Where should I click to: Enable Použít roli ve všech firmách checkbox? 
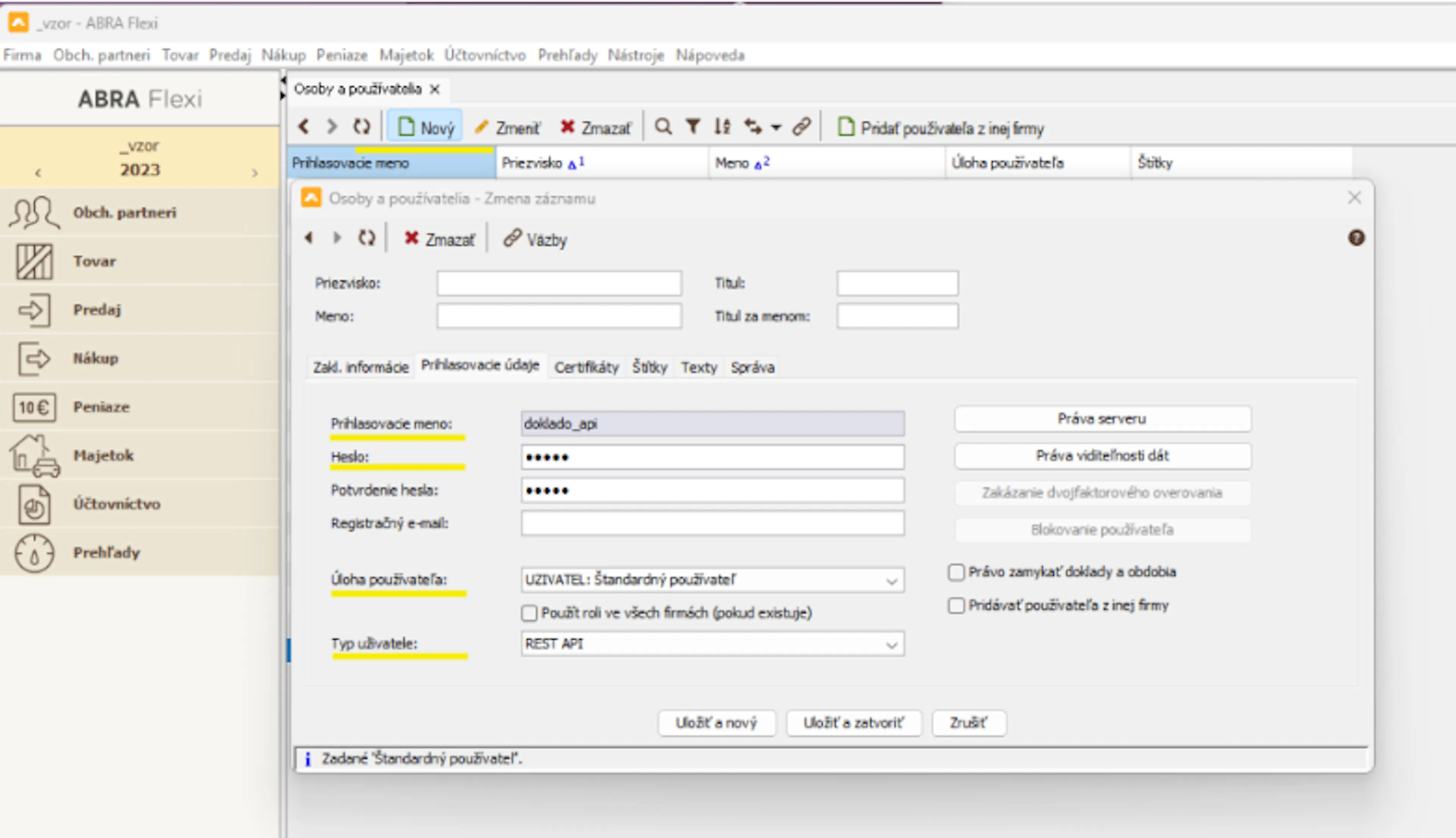pos(529,613)
